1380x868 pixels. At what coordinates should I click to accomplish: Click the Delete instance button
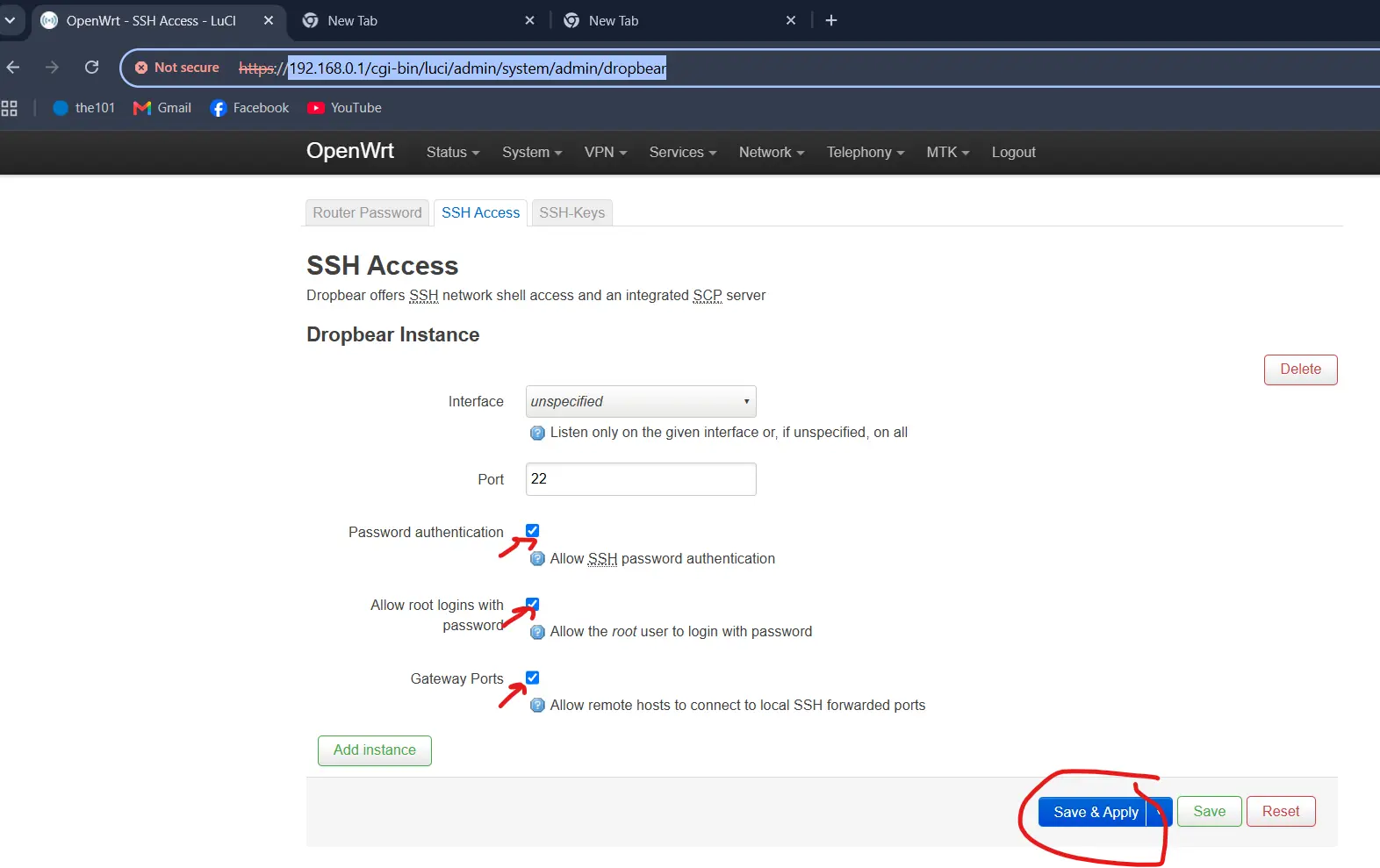[1300, 369]
